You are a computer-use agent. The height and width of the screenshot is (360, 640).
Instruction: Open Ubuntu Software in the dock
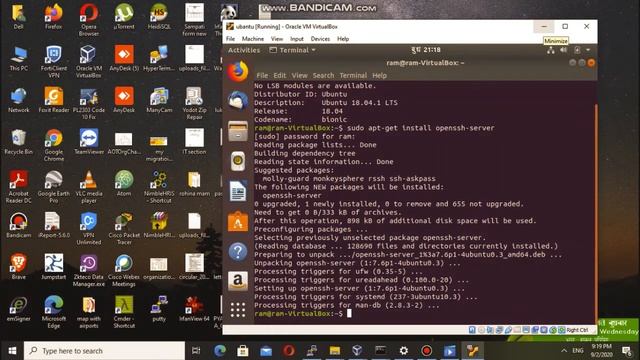click(x=238, y=221)
